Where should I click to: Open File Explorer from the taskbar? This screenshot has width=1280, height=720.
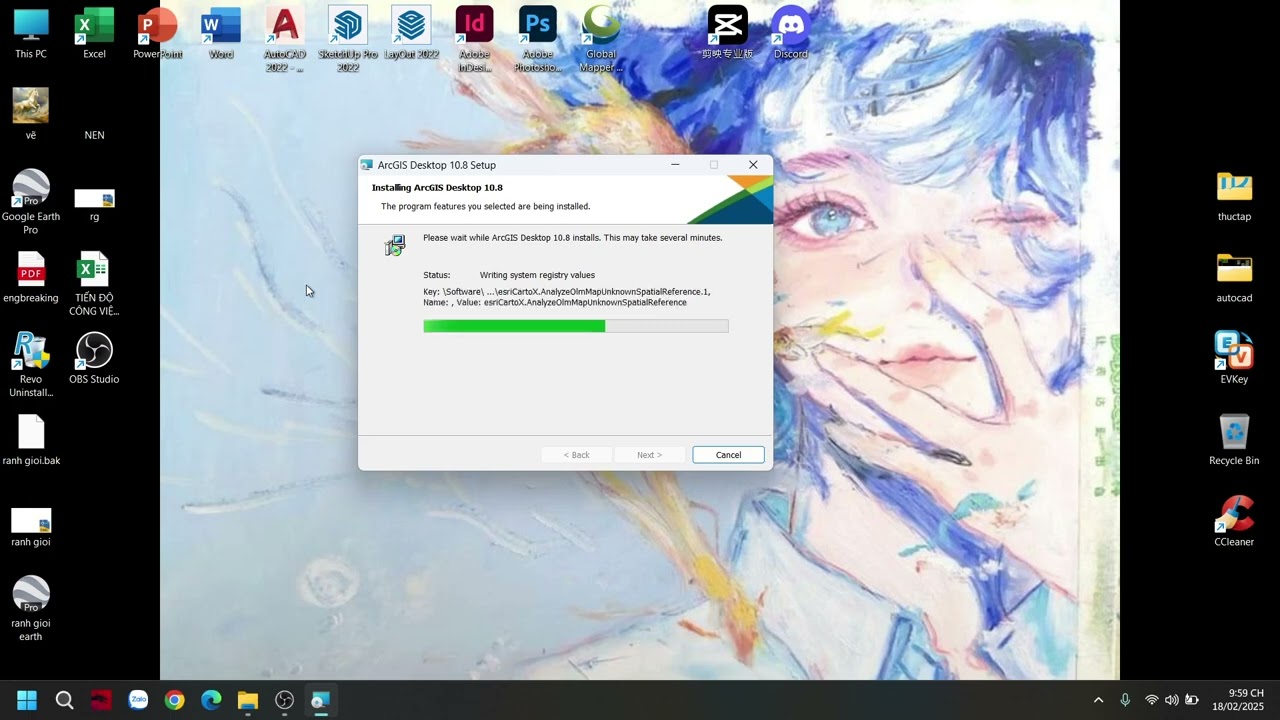click(x=248, y=700)
